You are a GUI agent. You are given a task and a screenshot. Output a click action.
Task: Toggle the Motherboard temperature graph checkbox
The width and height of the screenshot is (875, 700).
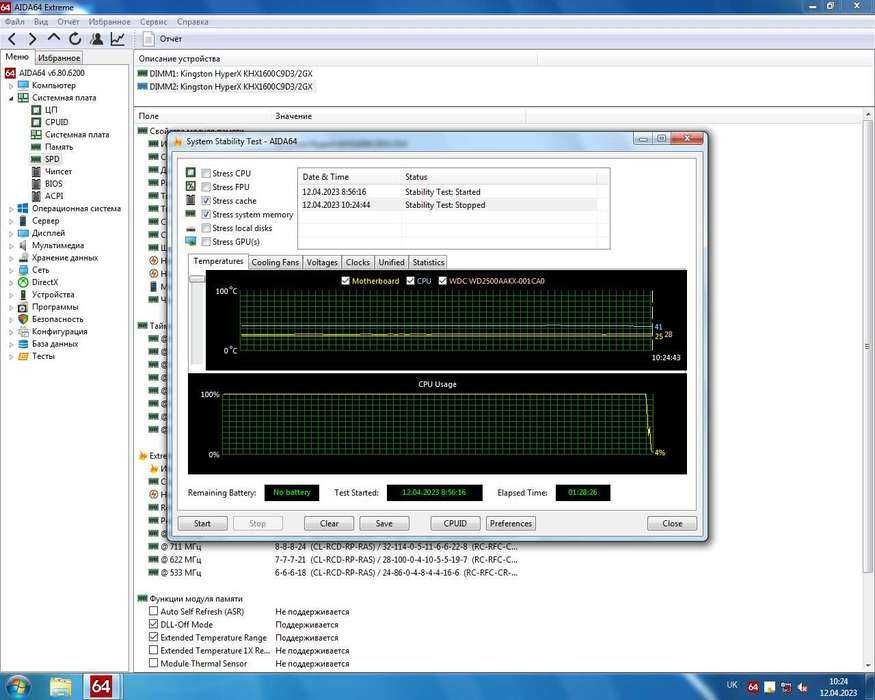point(345,281)
